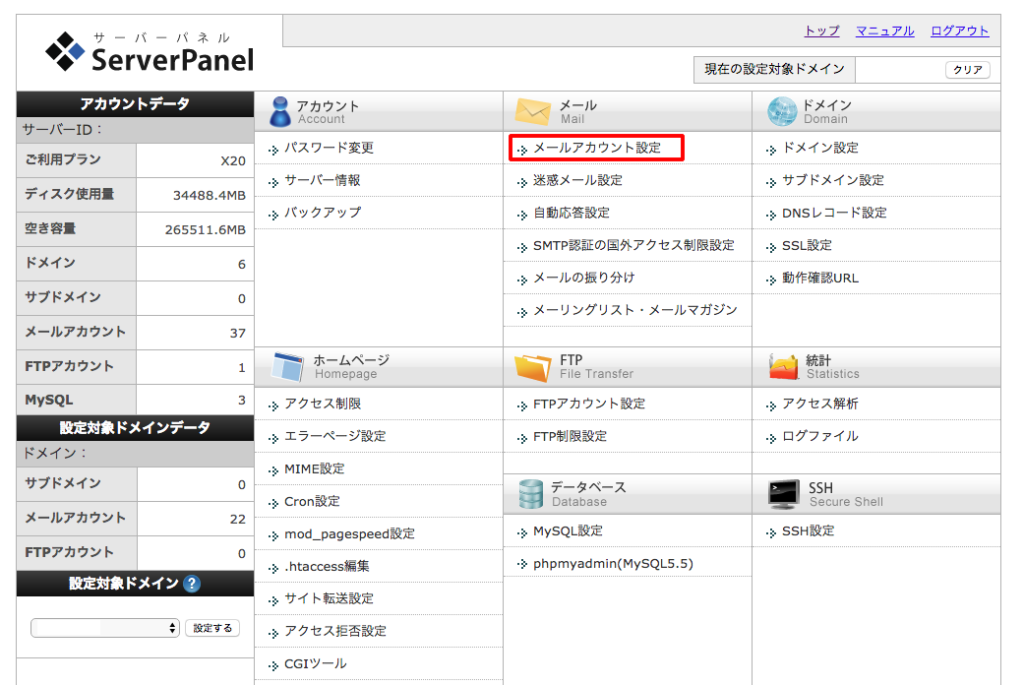1024x685 pixels.
Task: Click the SSH terminal icon
Action: click(x=785, y=492)
